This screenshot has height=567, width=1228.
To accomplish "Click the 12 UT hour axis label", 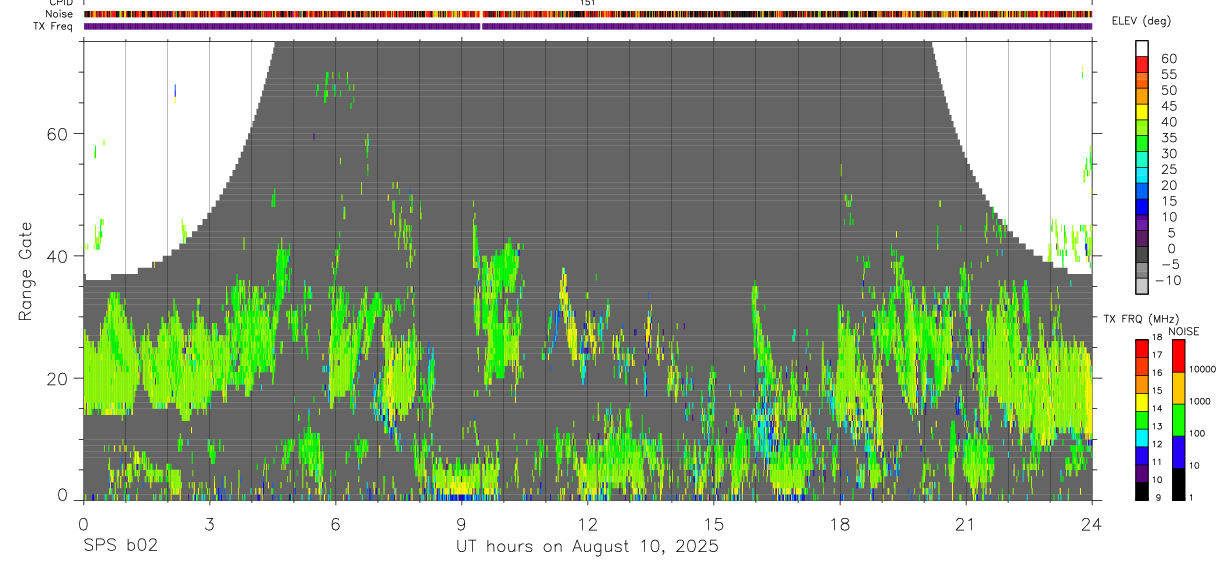I will click(x=587, y=524).
